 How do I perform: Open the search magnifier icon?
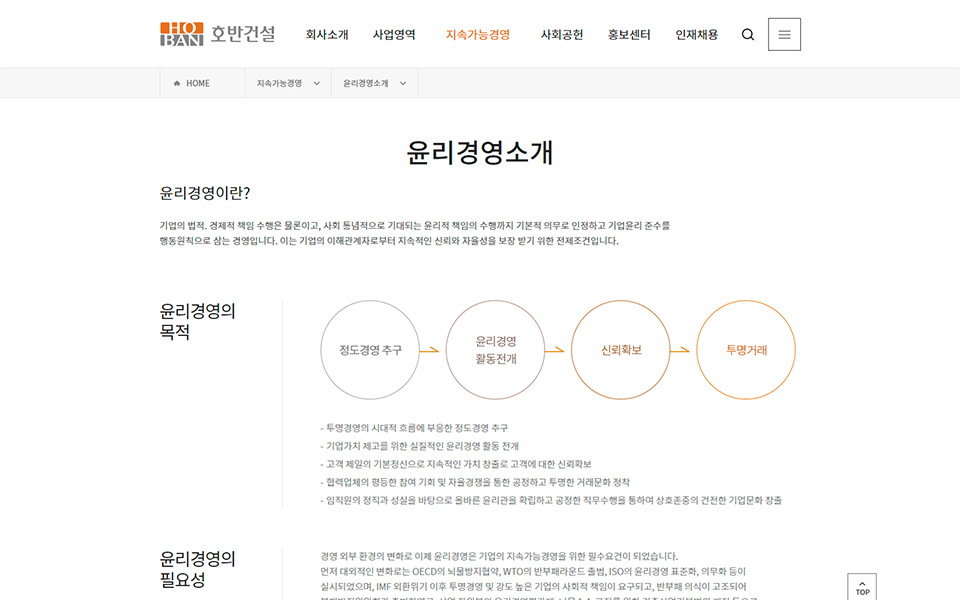(748, 35)
